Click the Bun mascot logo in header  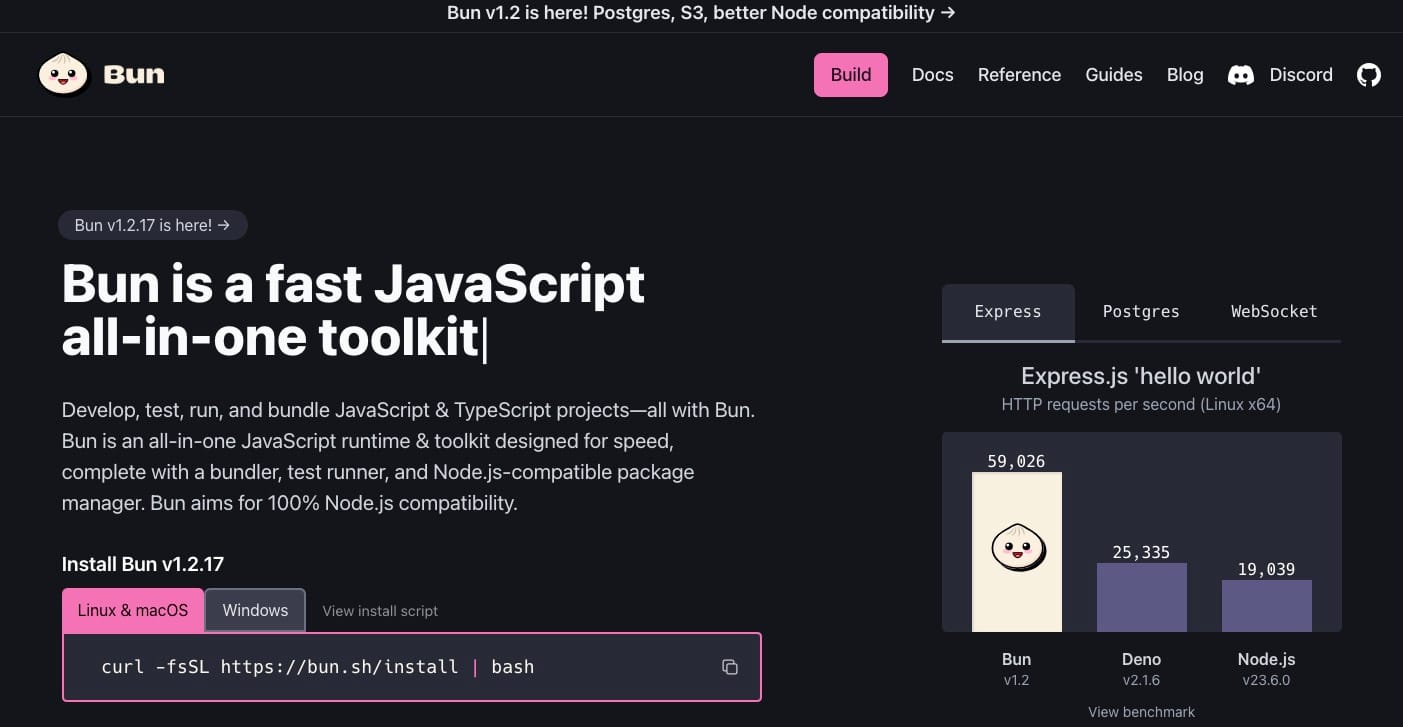click(x=64, y=75)
